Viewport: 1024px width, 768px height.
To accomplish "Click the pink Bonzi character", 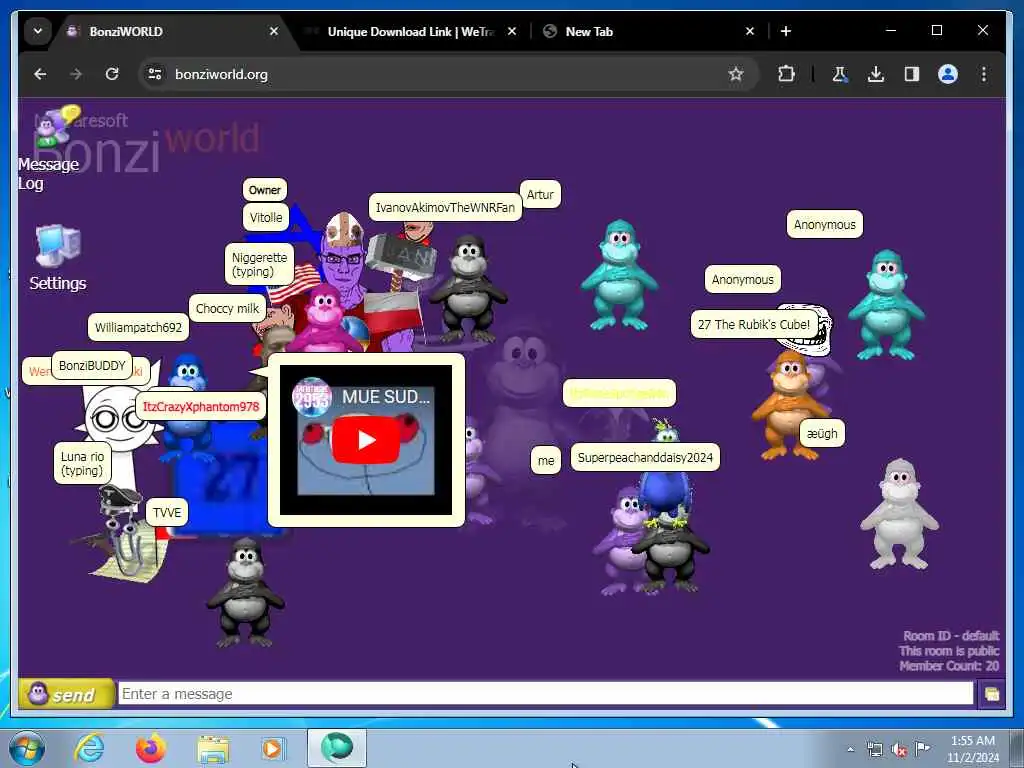I will (324, 318).
